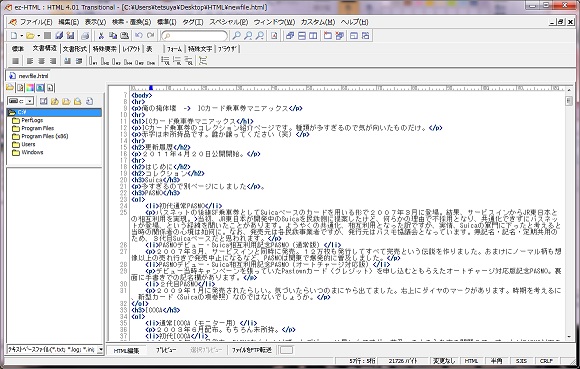Click the image viewer icon in side panel
The height and width of the screenshot is (369, 580).
(40, 88)
